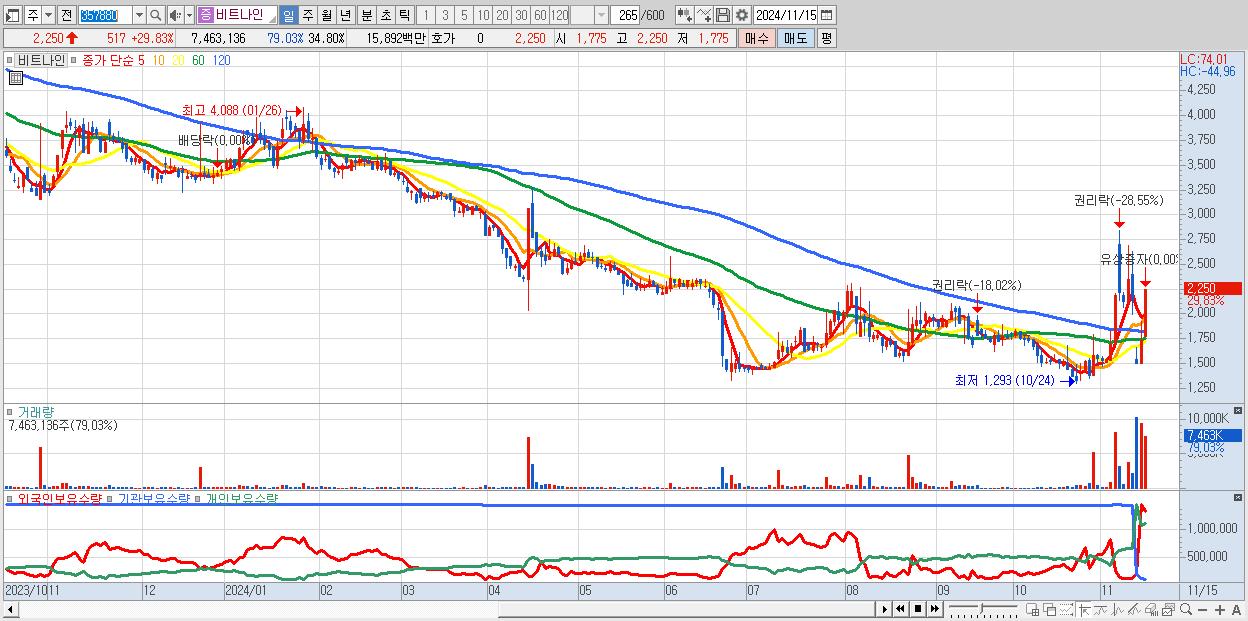Click the magnifier zoom icon at bottom right

point(1186,609)
